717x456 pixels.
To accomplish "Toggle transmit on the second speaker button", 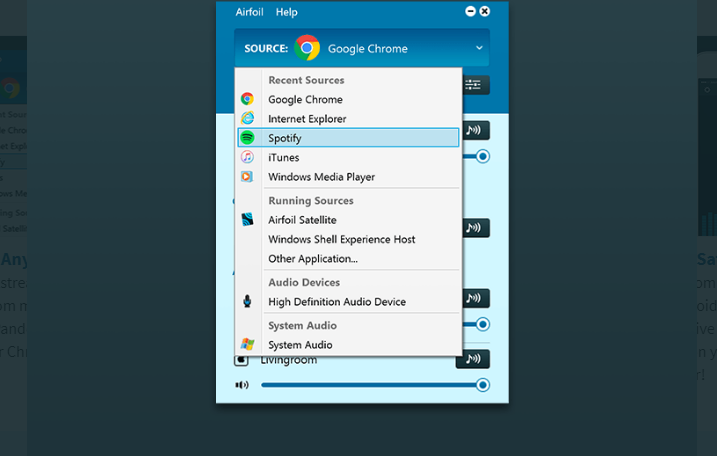I will click(x=475, y=228).
